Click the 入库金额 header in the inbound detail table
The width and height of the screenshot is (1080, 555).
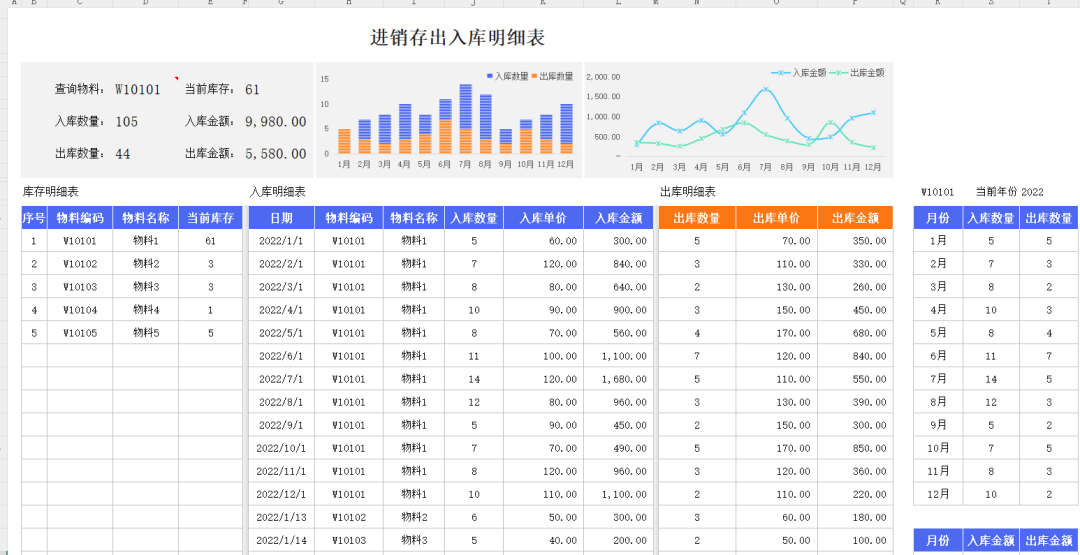pos(619,218)
